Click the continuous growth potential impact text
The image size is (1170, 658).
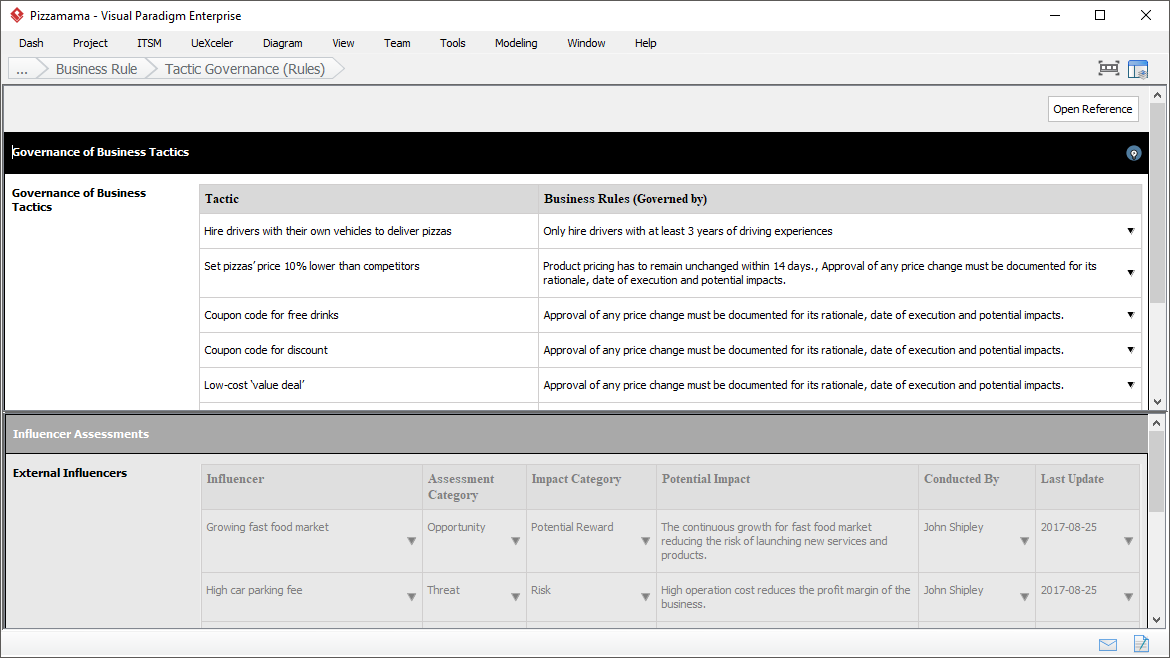pos(775,541)
